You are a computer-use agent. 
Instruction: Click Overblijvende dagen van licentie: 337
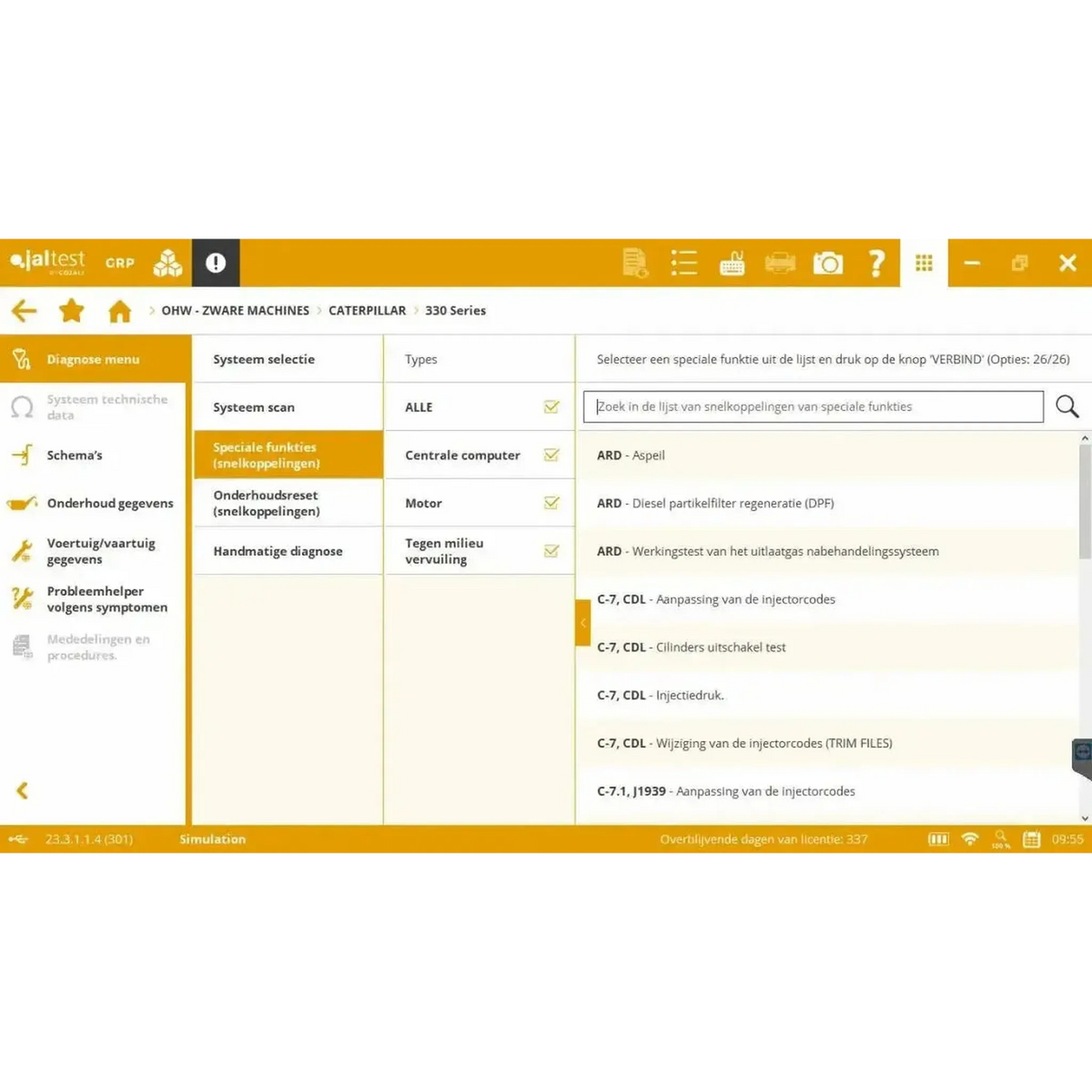[x=764, y=839]
